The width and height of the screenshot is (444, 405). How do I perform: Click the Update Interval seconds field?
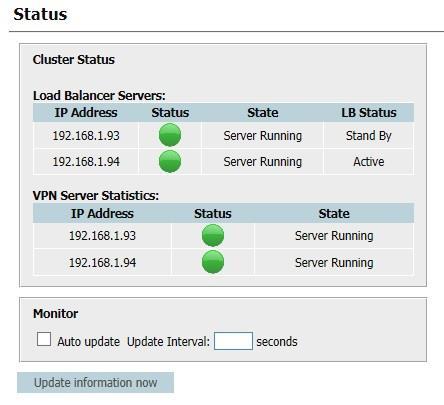click(233, 341)
